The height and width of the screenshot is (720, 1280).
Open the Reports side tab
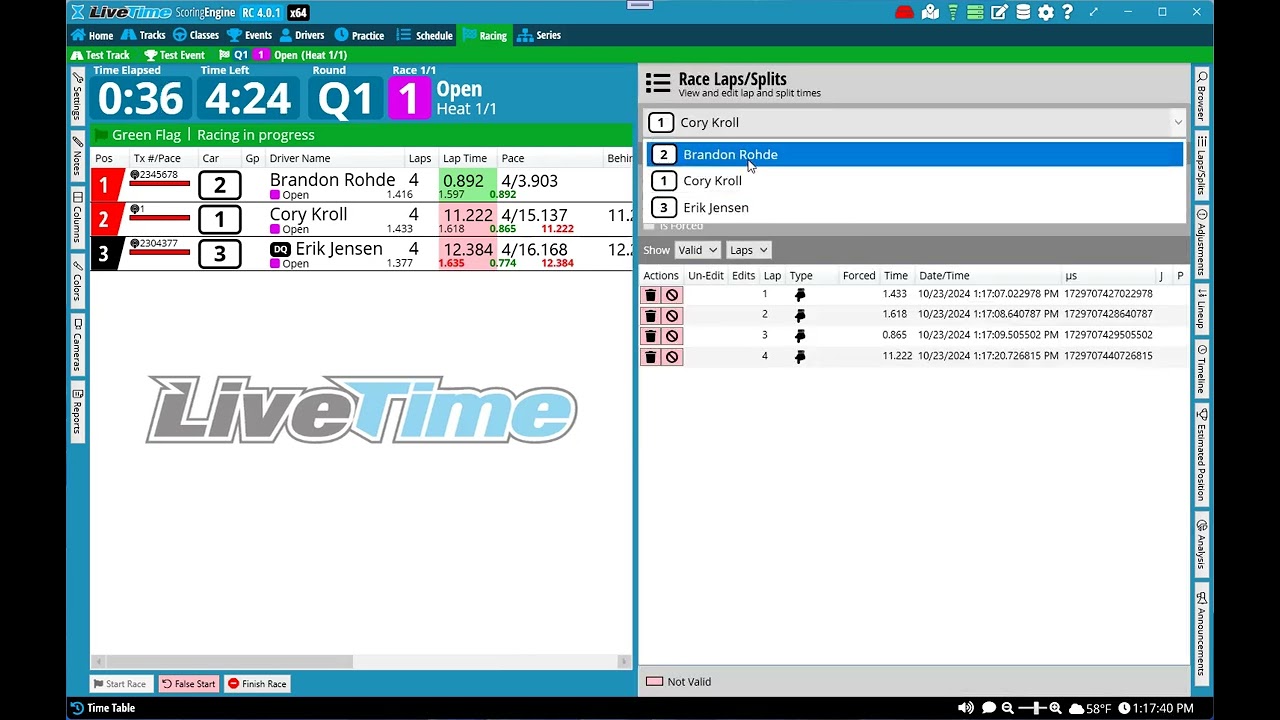(77, 411)
